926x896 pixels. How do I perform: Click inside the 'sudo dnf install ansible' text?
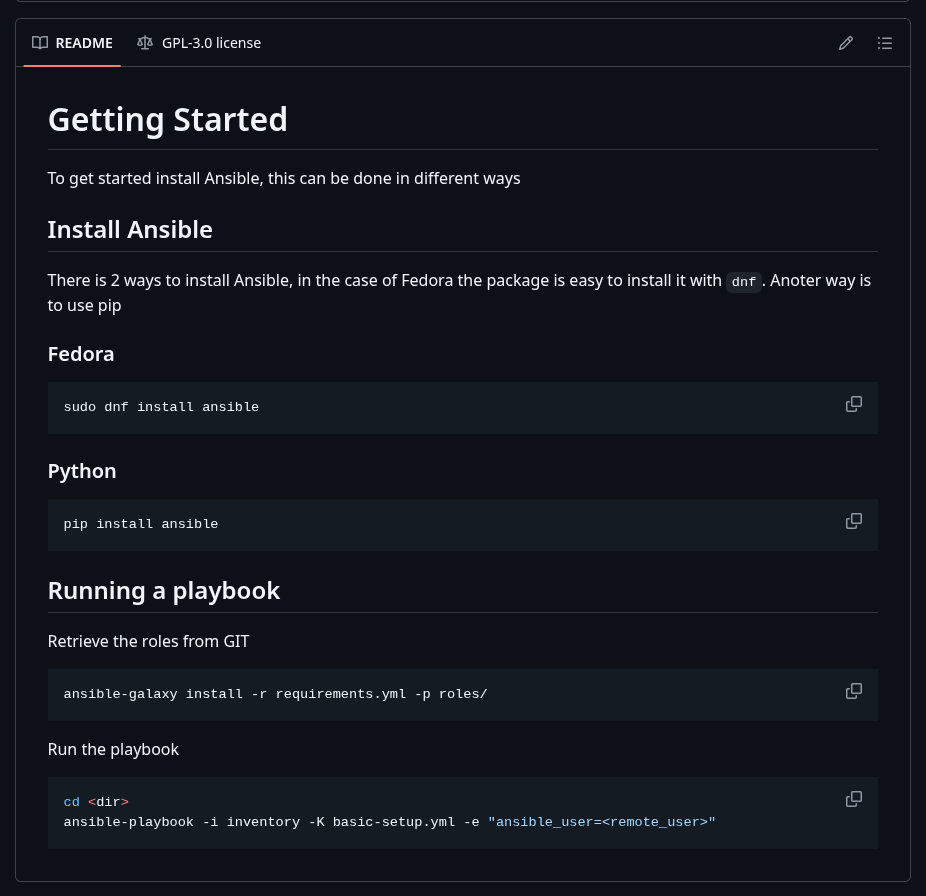click(161, 407)
